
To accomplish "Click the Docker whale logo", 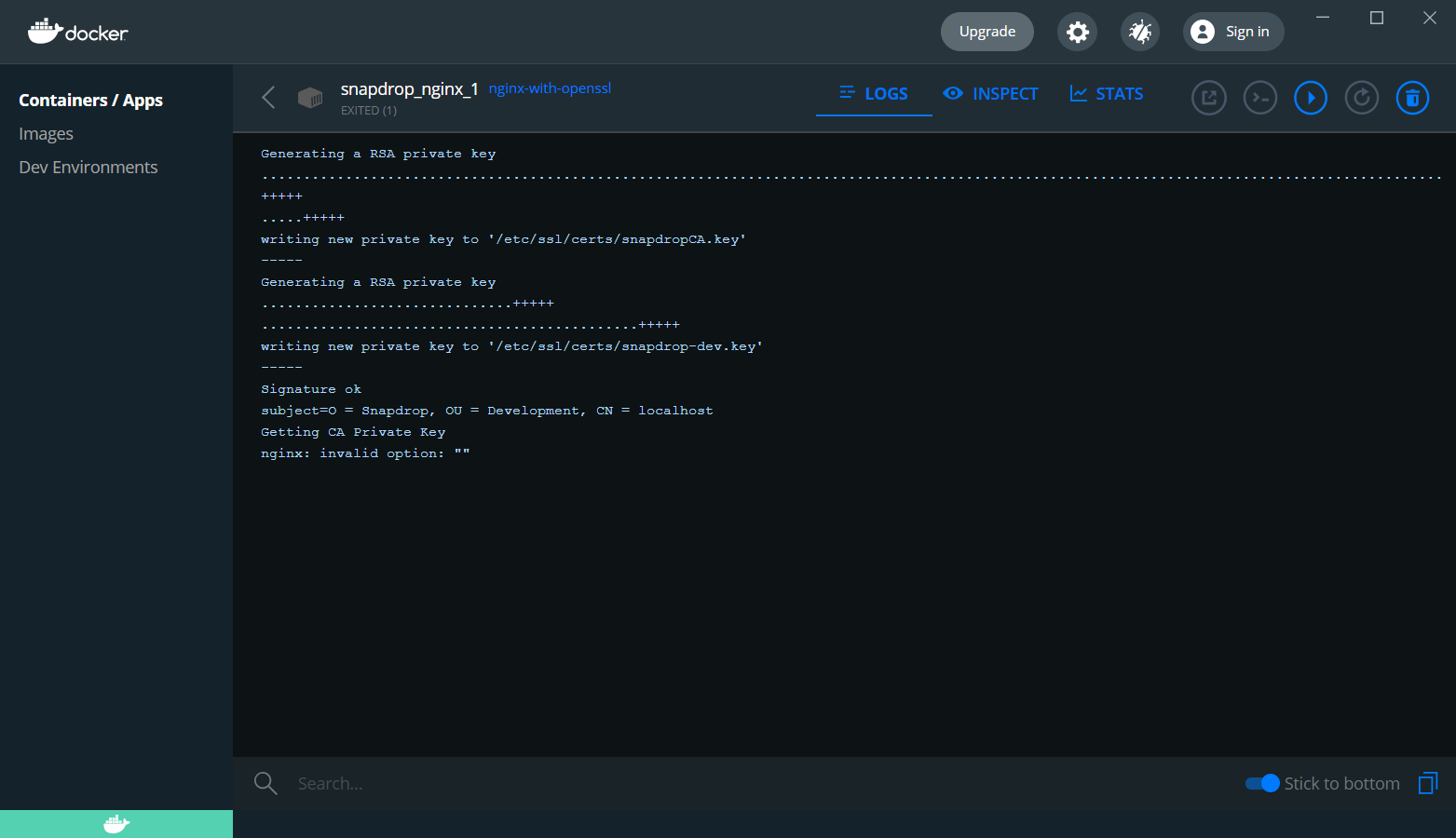I will point(77,32).
